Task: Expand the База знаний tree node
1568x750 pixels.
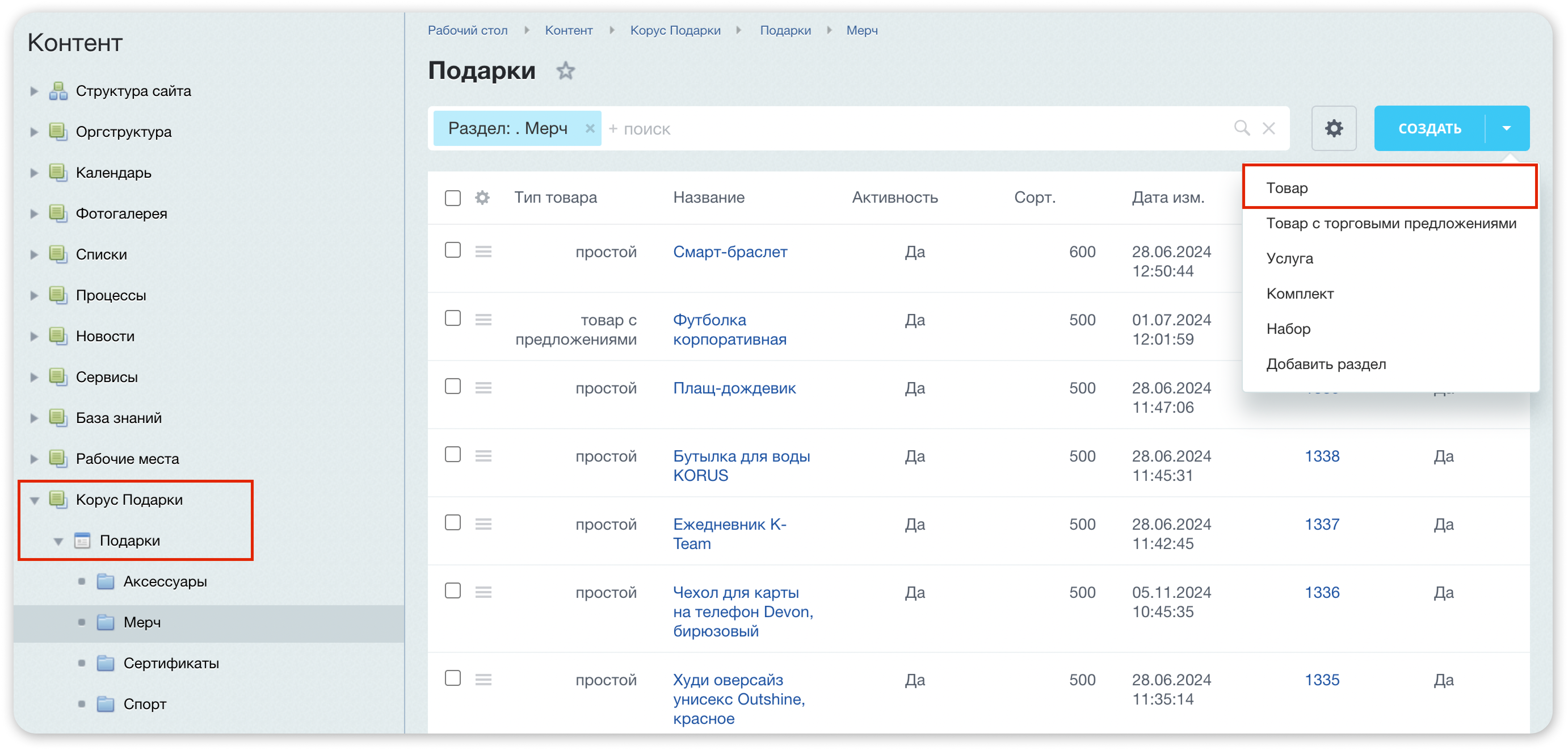Action: [34, 418]
